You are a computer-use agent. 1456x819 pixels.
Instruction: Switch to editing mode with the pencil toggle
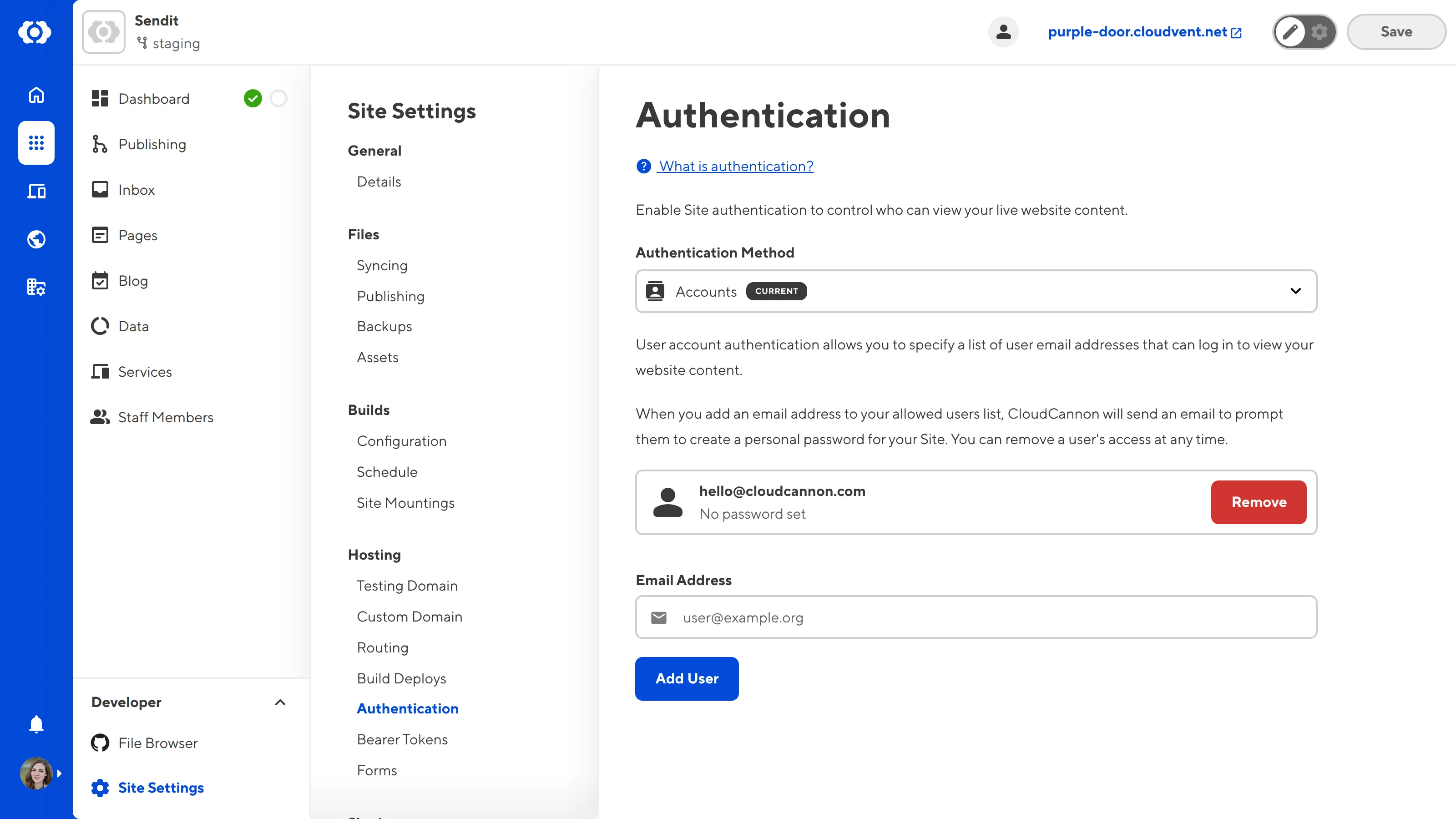1290,32
